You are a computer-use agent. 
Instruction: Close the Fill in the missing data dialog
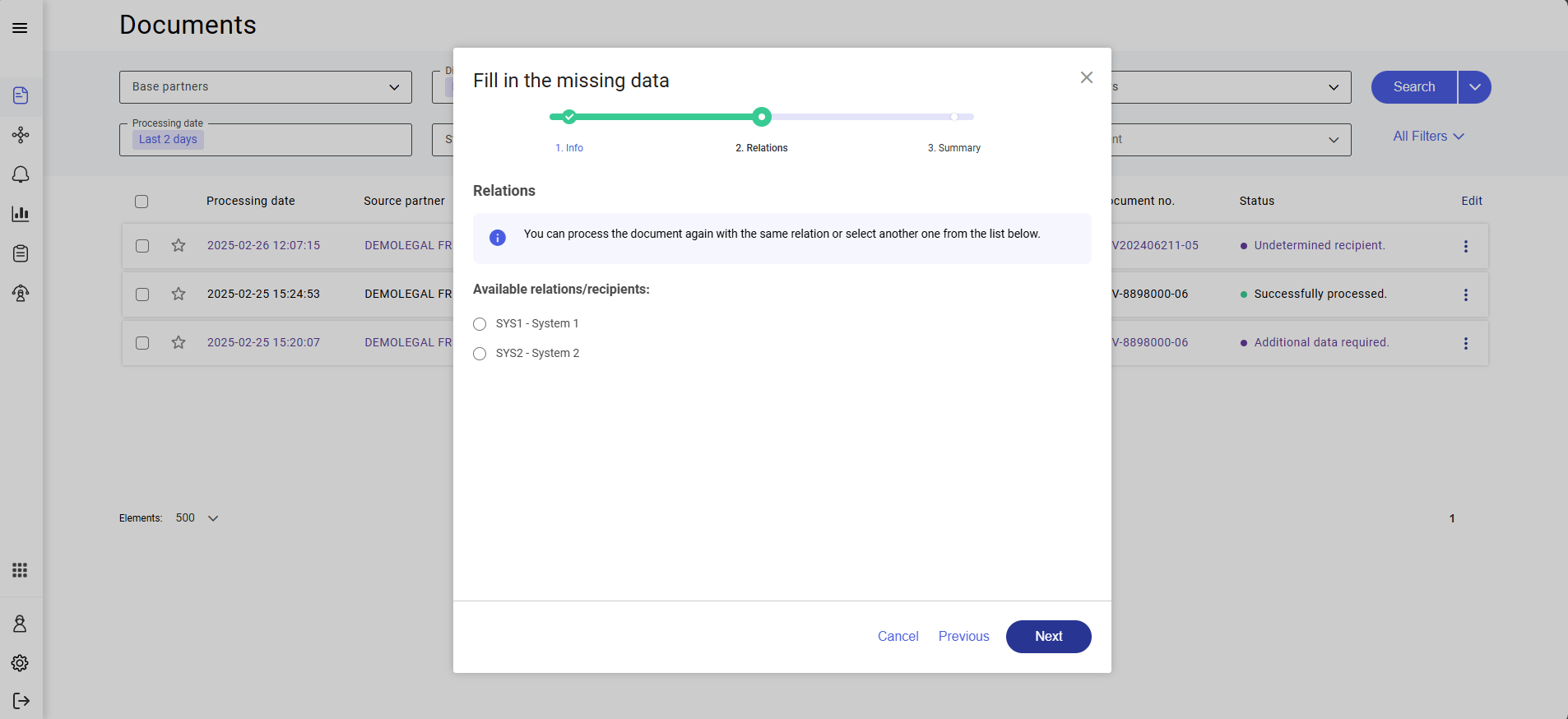tap(1086, 77)
